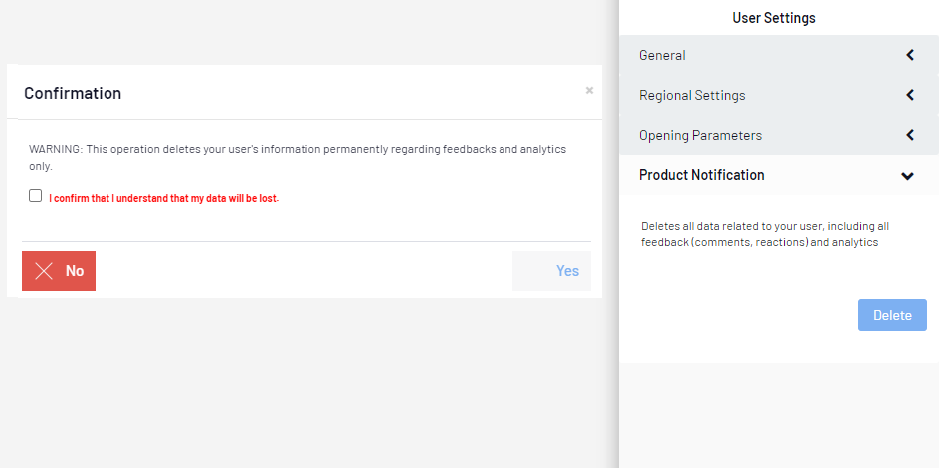Collapse the Product Notification down chevron
This screenshot has width=941, height=468.
[907, 176]
